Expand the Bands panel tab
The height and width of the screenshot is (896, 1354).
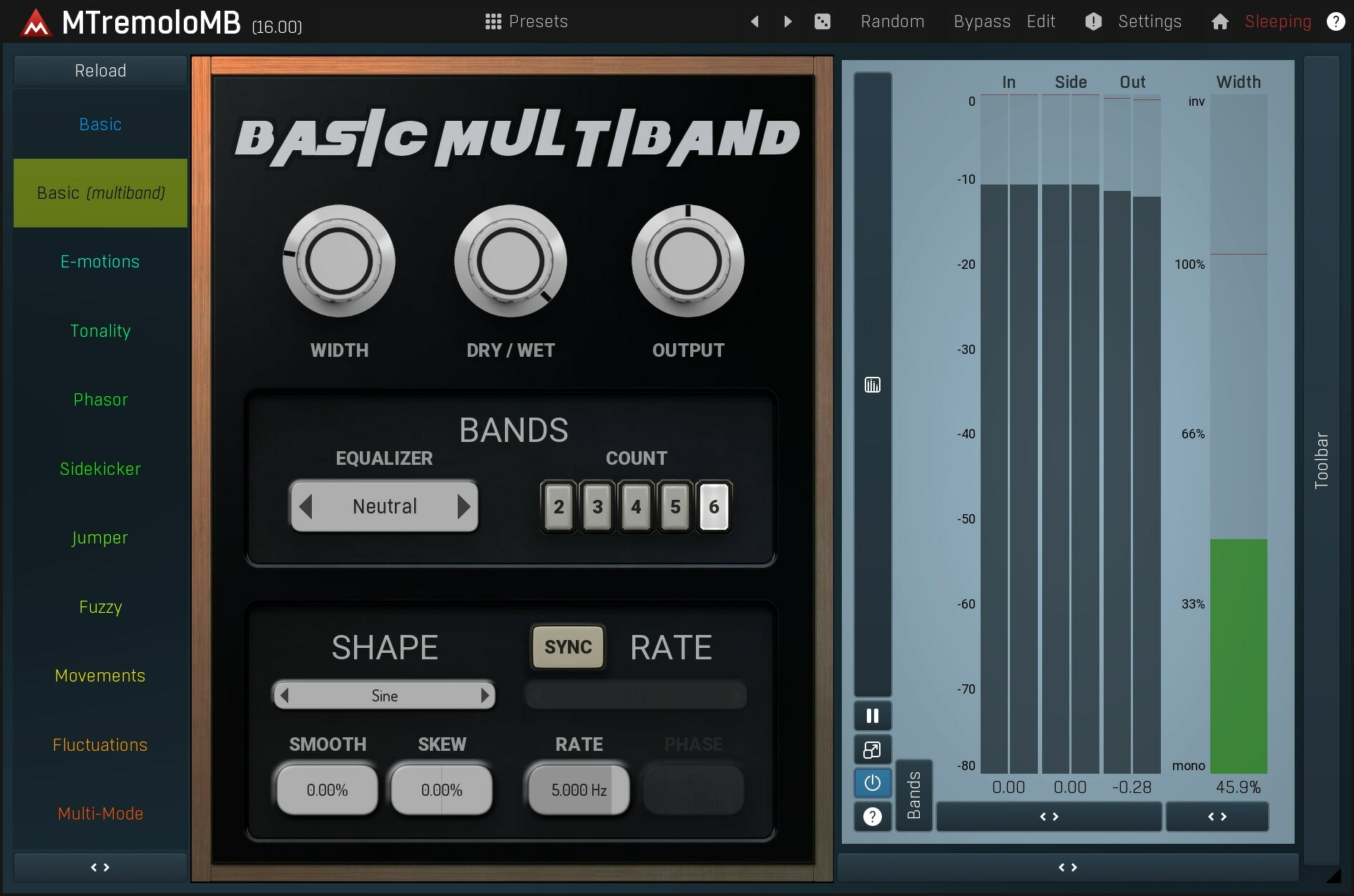[914, 795]
